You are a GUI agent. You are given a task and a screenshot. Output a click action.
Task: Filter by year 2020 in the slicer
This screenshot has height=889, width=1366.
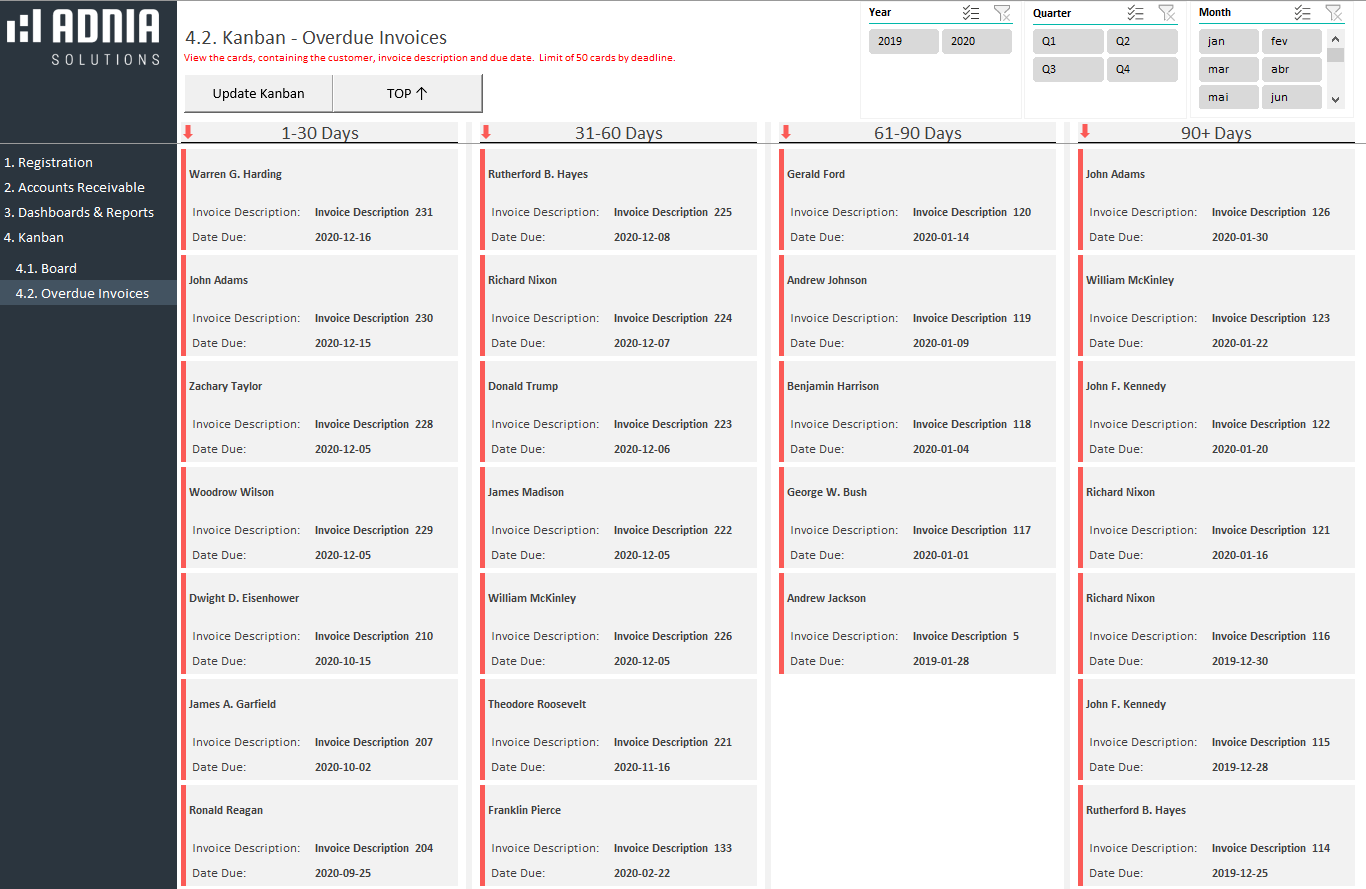(x=976, y=42)
